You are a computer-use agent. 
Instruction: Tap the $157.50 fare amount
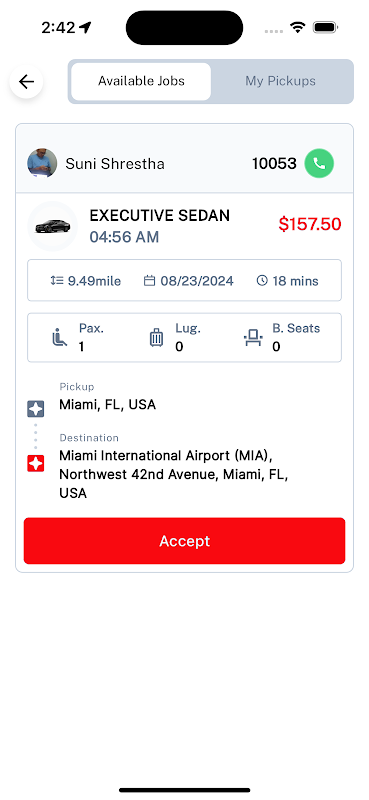(310, 224)
